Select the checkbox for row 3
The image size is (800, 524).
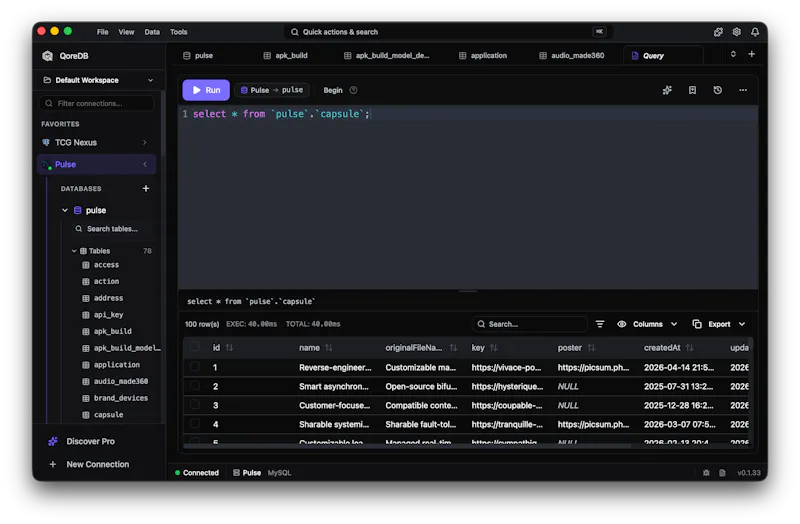(x=194, y=405)
